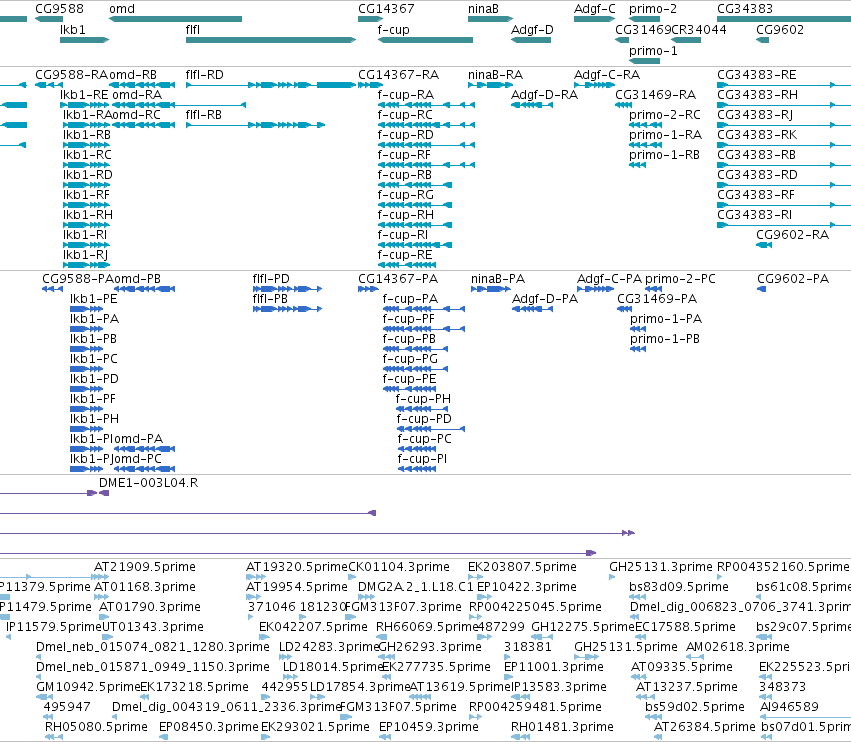Open the primo-1-RB transcript label
Image resolution: width=851 pixels, height=742 pixels.
pos(664,155)
